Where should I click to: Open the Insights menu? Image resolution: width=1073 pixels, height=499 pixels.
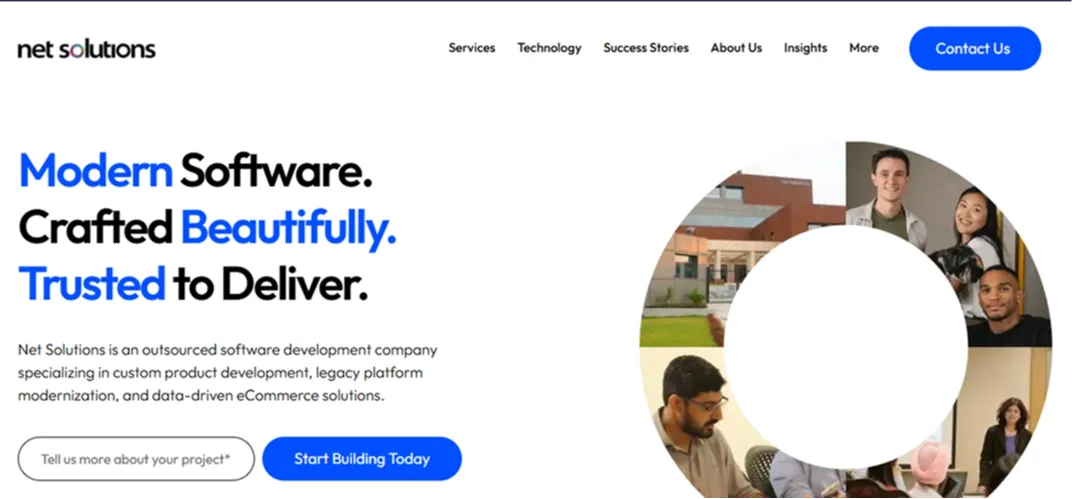click(805, 48)
